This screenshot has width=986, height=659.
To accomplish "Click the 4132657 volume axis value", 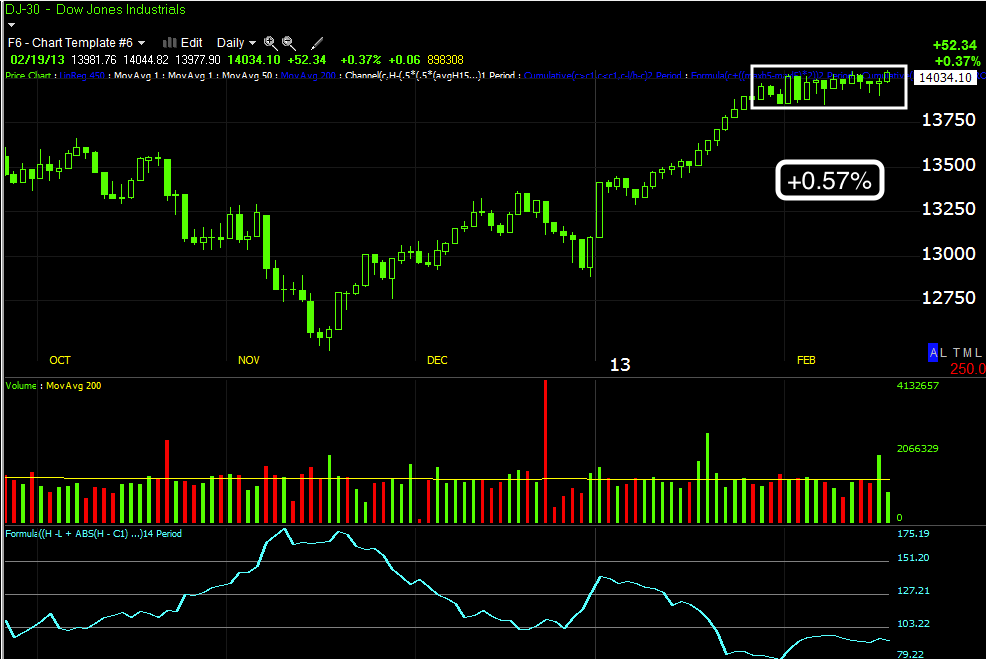I will (x=917, y=385).
